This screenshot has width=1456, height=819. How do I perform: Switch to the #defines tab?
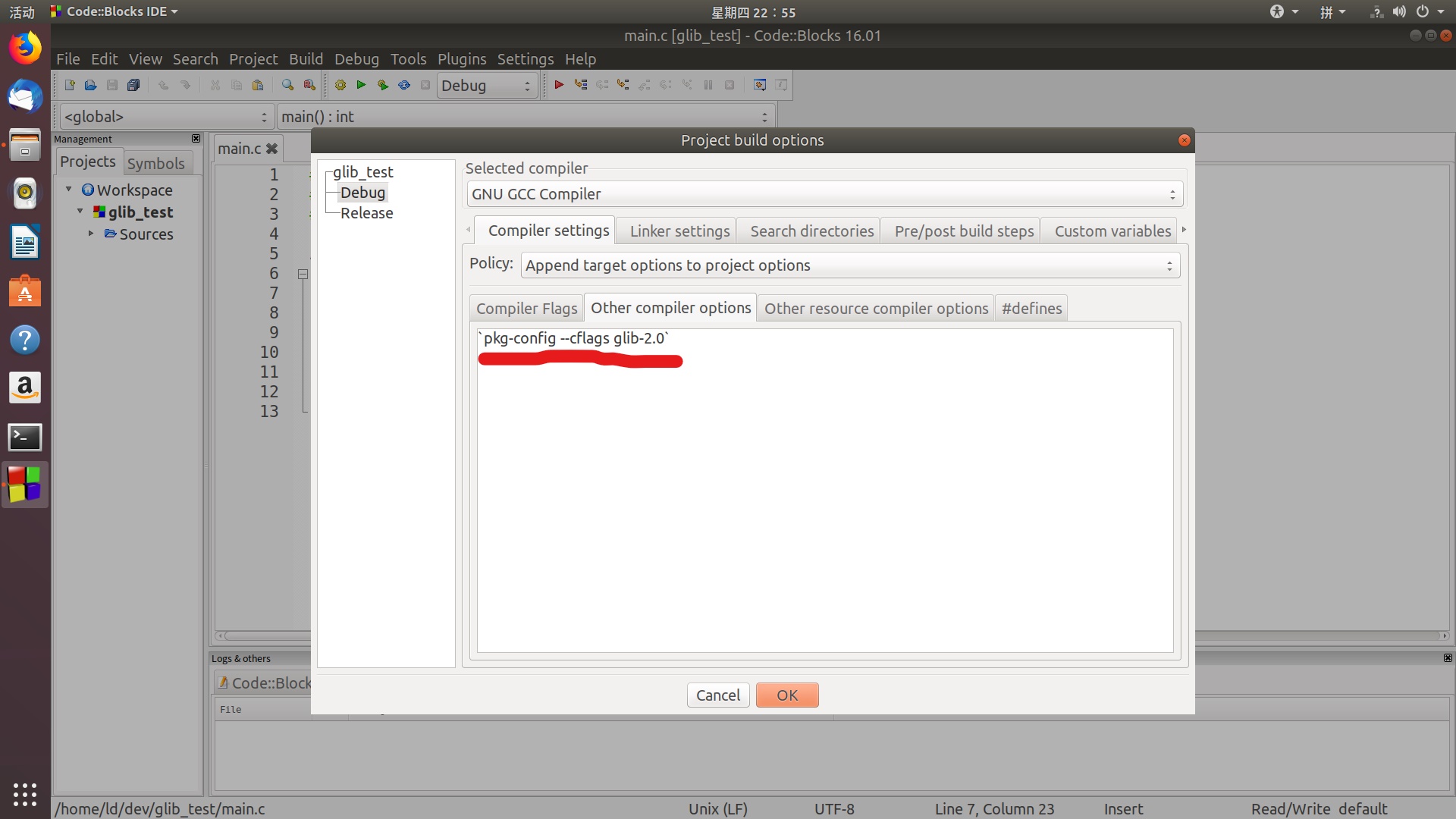click(1031, 309)
